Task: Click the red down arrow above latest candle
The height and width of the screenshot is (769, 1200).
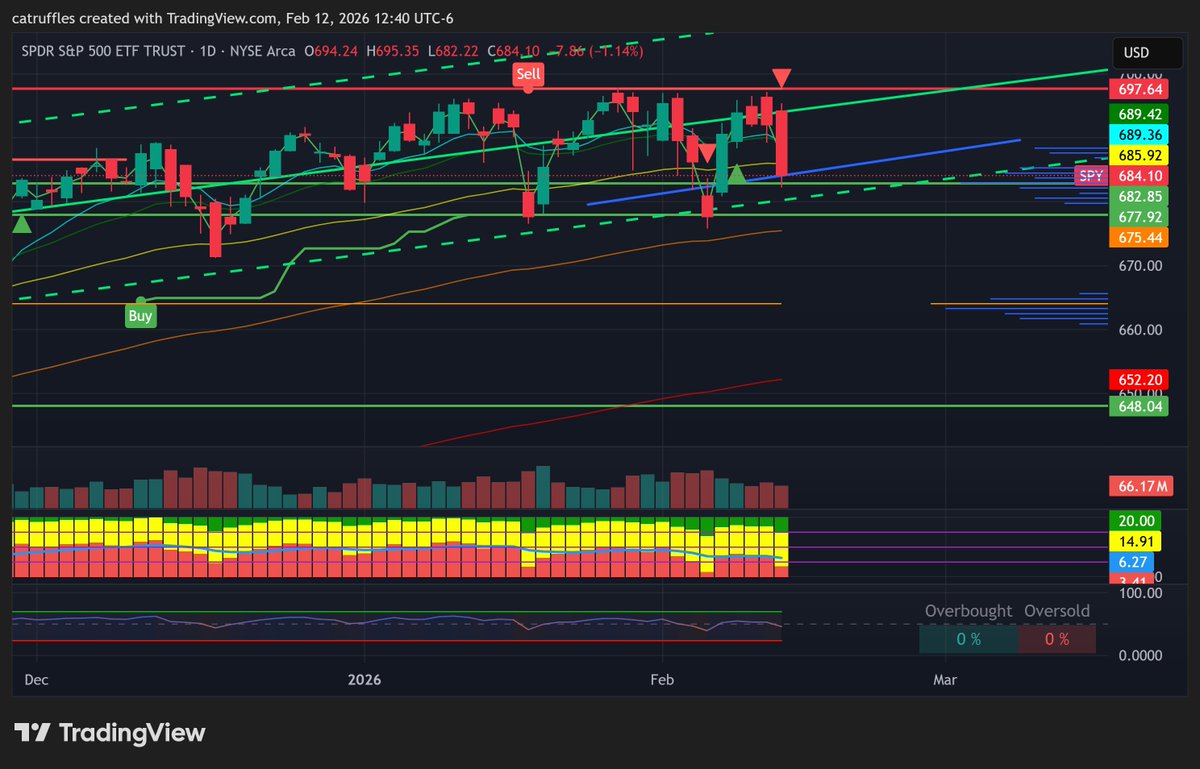Action: click(783, 77)
